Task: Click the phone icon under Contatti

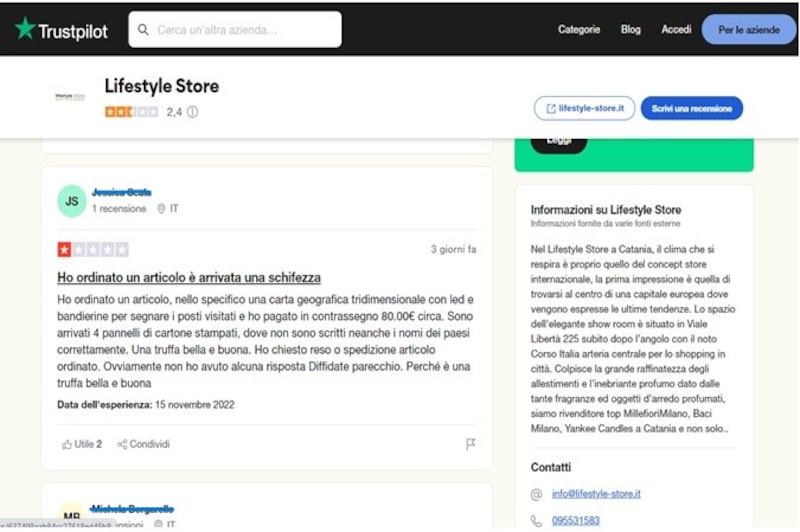Action: click(x=536, y=521)
